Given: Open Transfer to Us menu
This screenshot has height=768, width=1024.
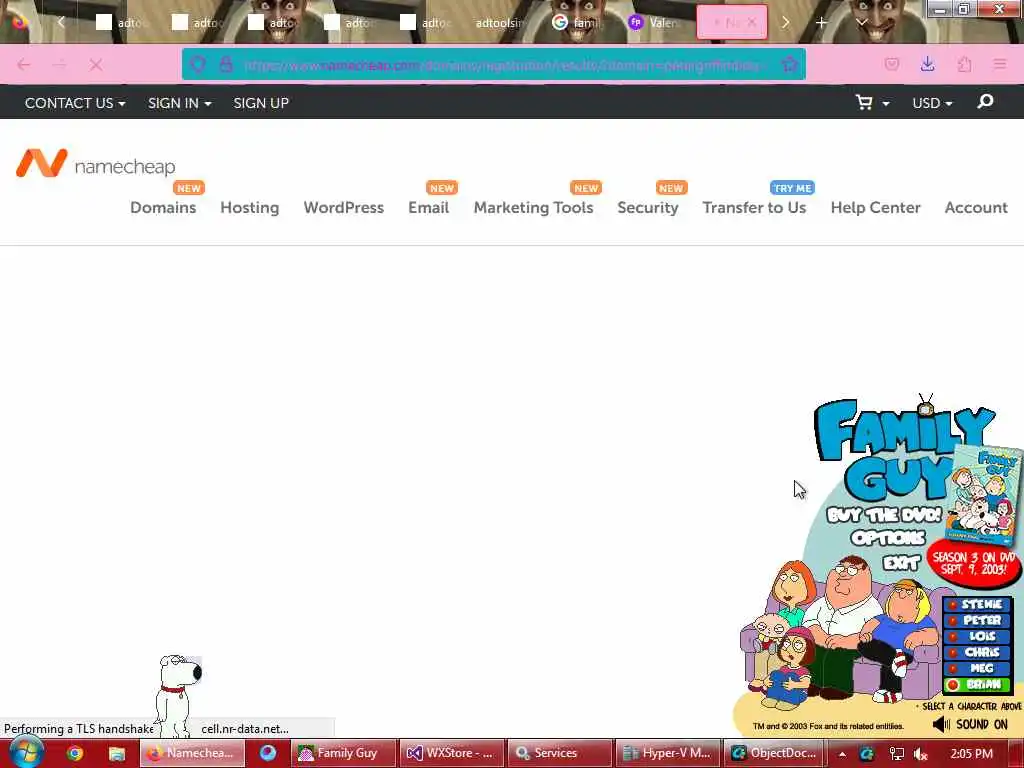Looking at the screenshot, I should pos(754,207).
